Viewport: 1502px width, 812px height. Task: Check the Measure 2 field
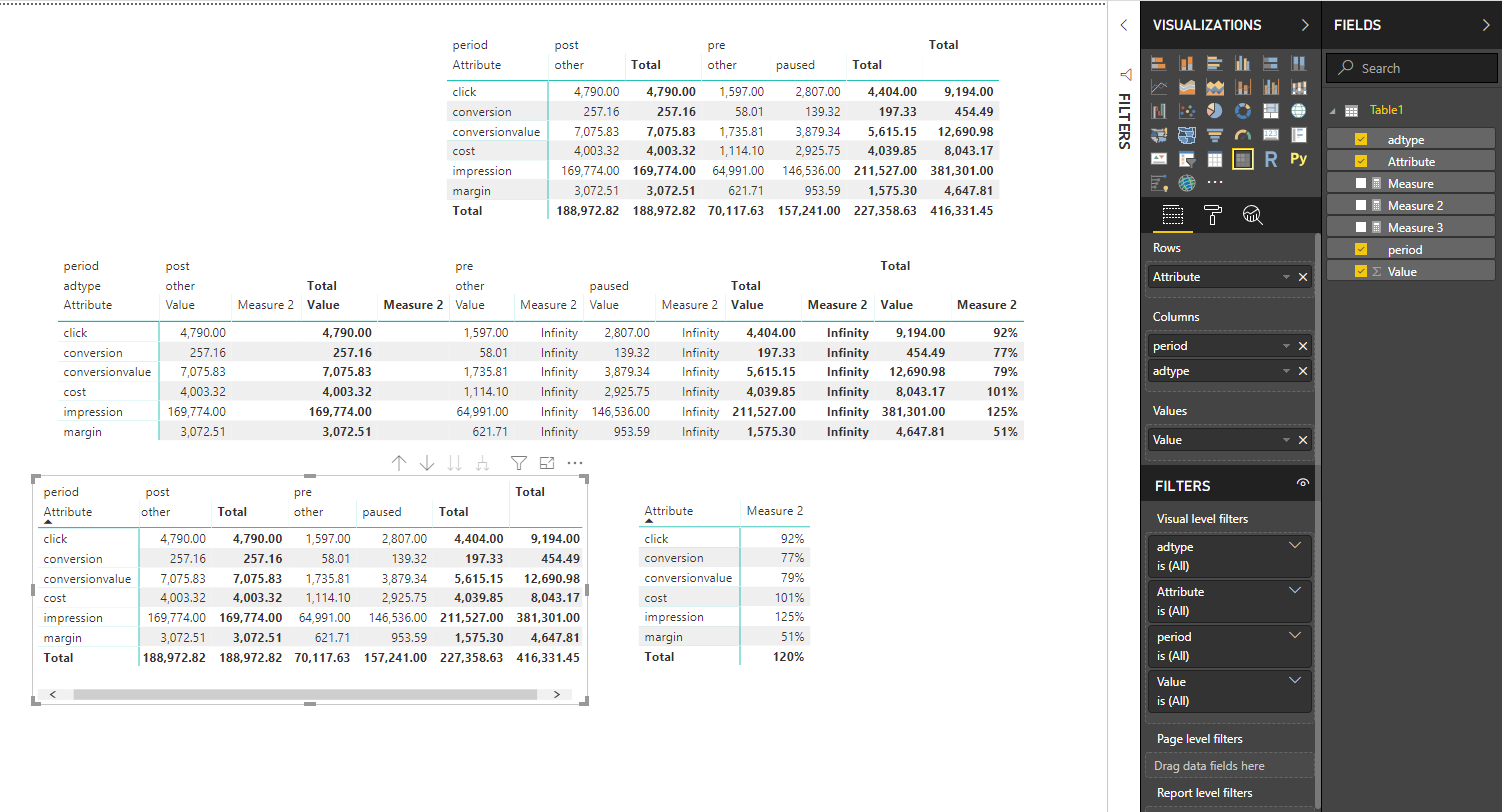click(1361, 206)
